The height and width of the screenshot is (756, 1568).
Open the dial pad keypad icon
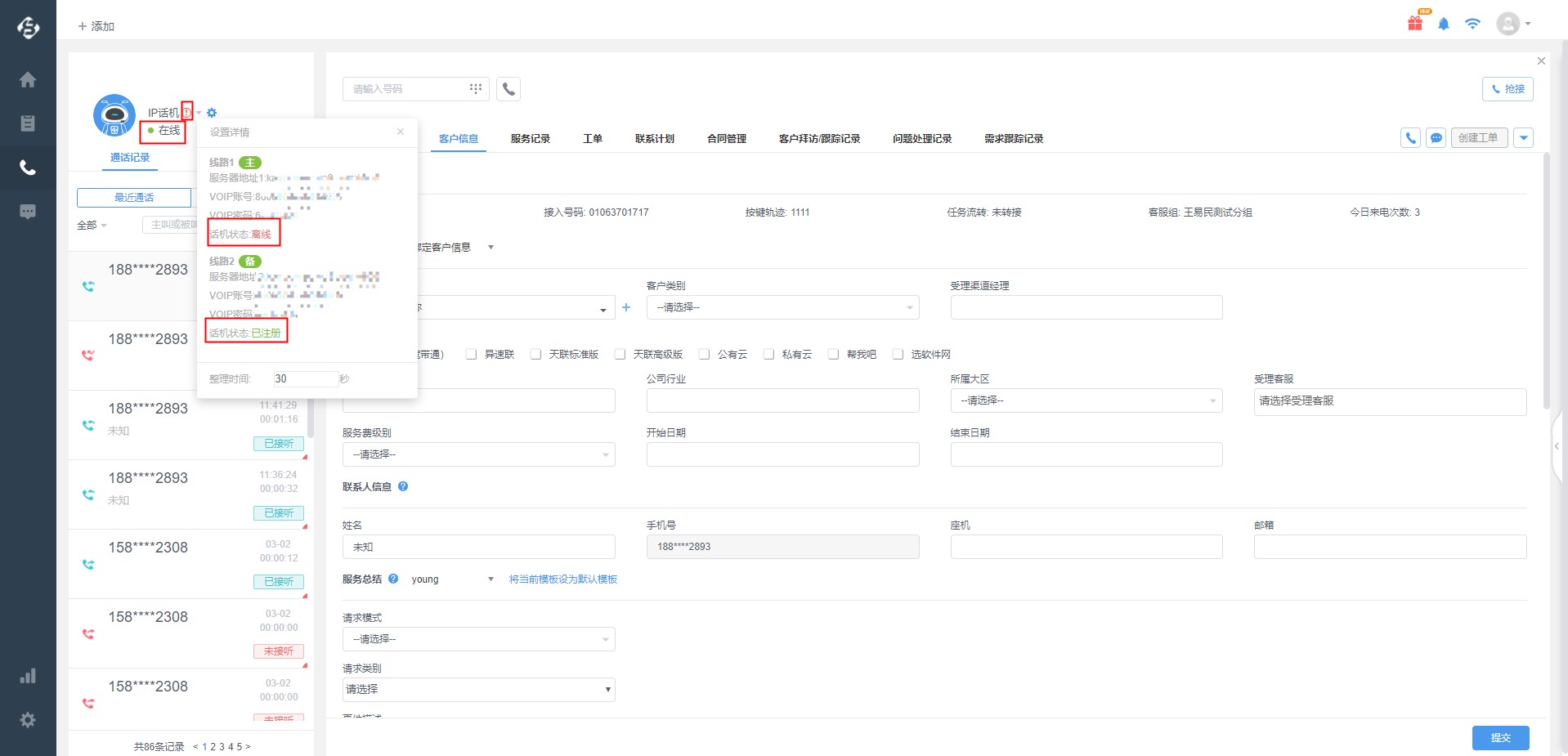coord(476,88)
